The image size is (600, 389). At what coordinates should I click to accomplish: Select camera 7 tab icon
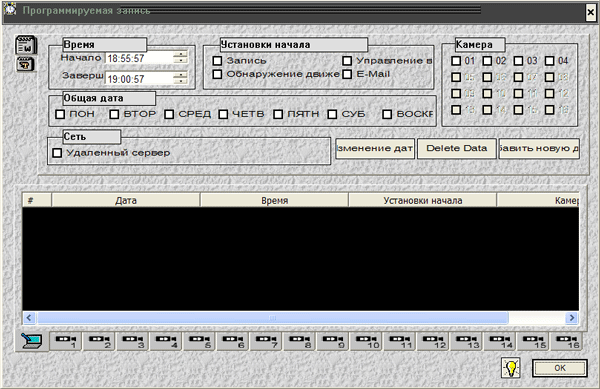[x=266, y=341]
